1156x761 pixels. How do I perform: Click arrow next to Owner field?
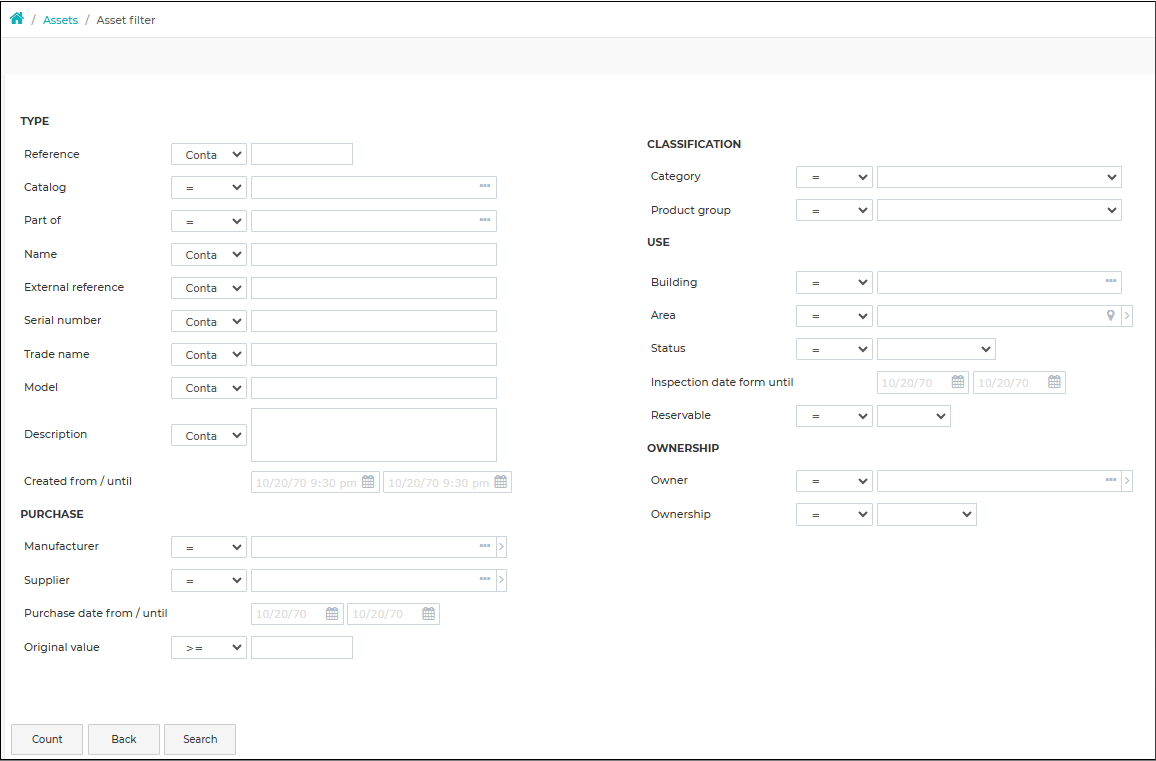pyautogui.click(x=1127, y=481)
